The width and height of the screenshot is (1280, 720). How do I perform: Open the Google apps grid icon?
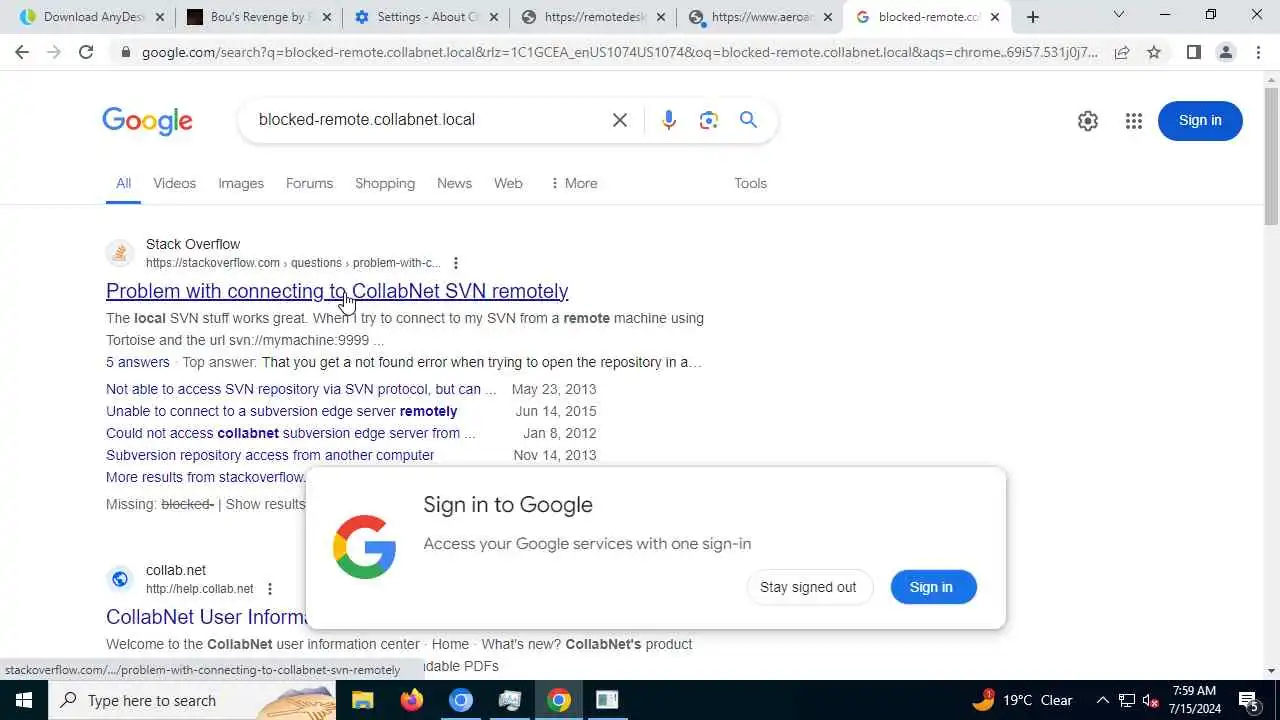tap(1133, 121)
